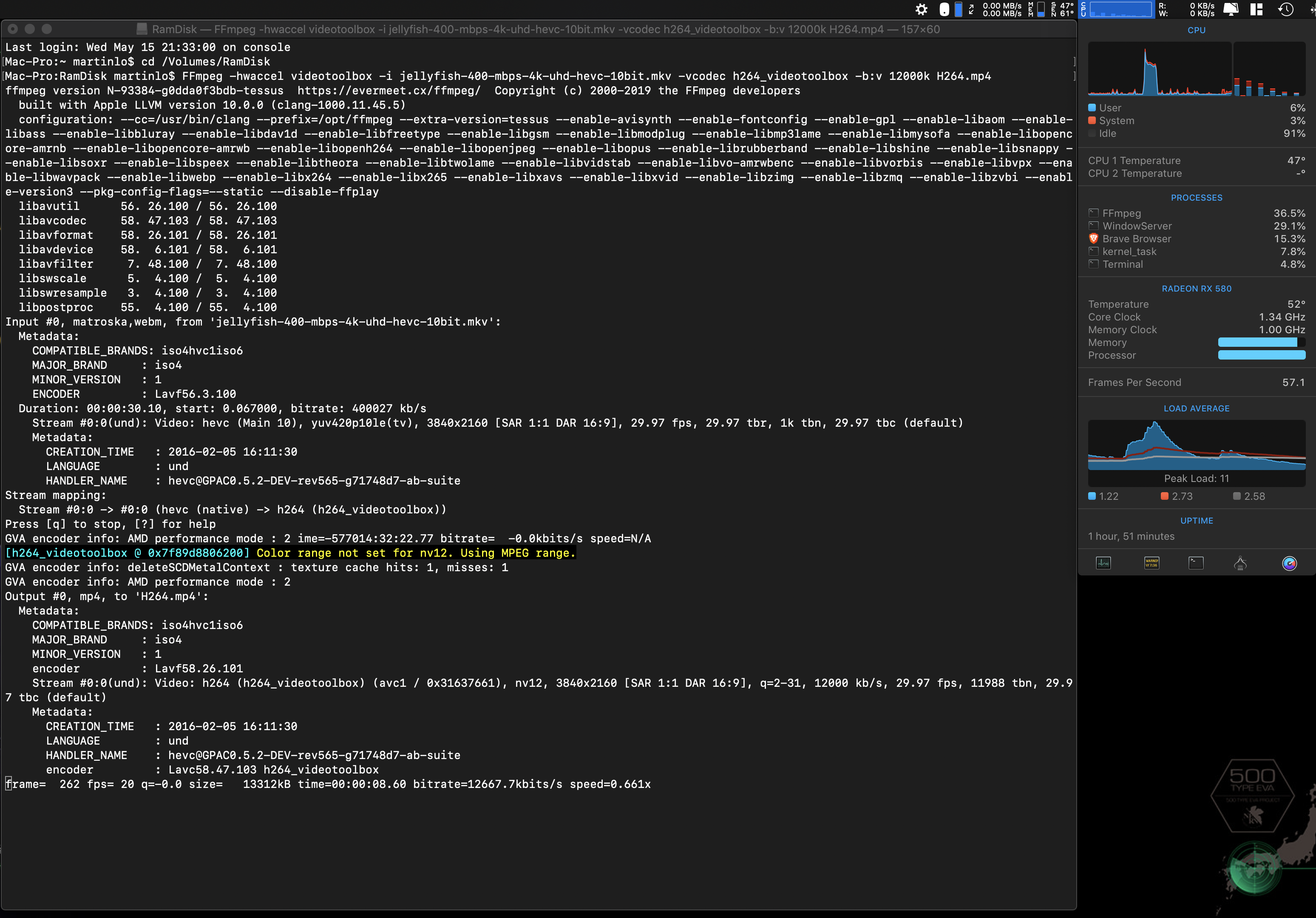
Task: Click the PROCESSES section header
Action: click(x=1196, y=198)
